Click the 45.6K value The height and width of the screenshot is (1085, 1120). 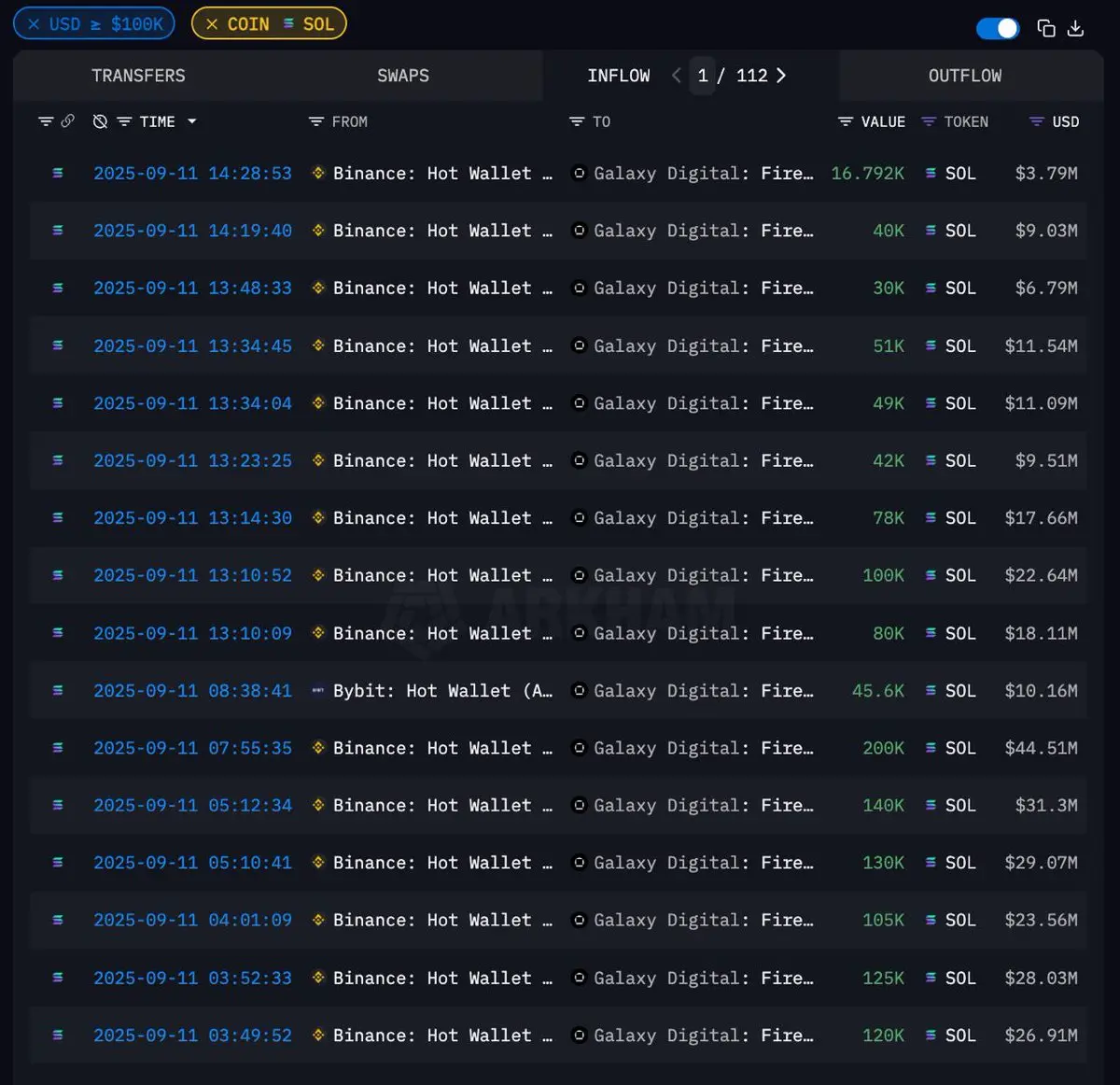pos(877,691)
